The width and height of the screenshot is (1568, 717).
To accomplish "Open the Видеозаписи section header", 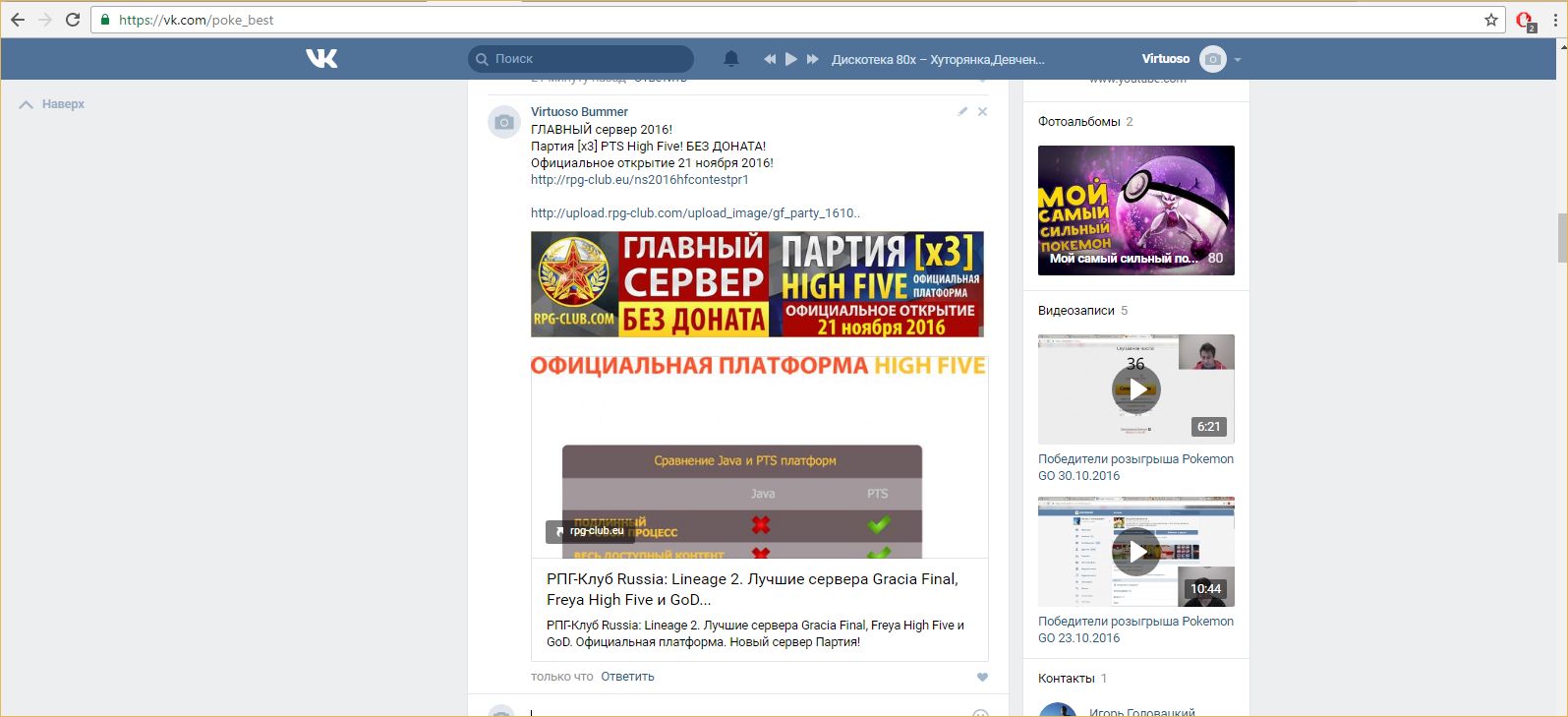I will 1075,311.
